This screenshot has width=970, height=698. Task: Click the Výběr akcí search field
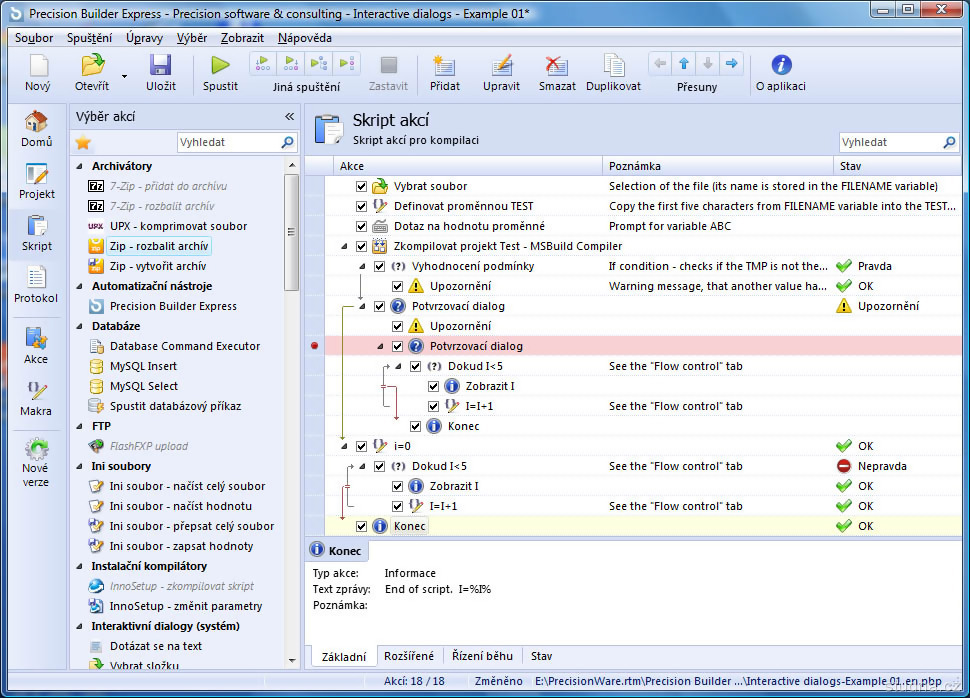tap(228, 142)
